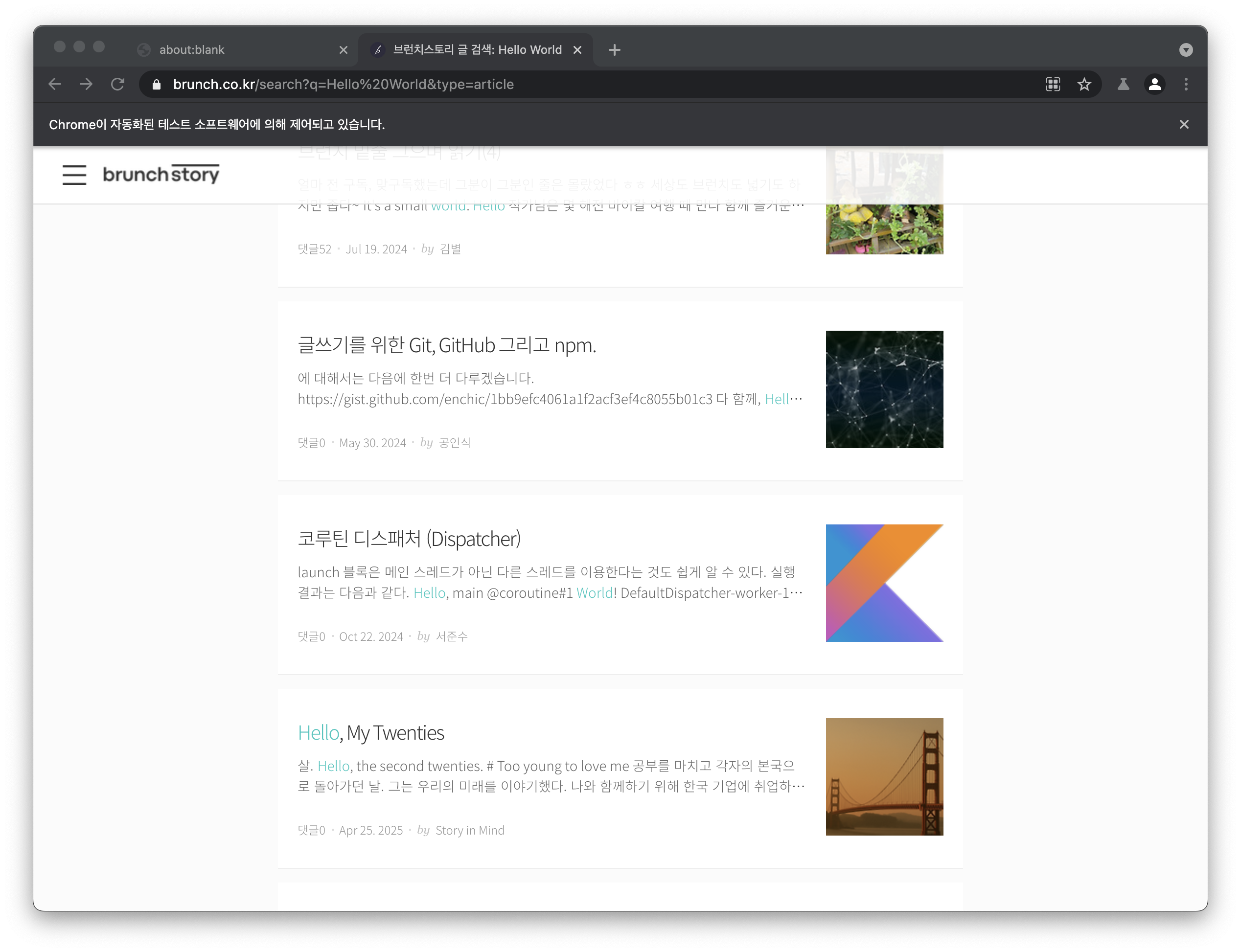
Task: Click the brunch story logo
Action: [161, 174]
